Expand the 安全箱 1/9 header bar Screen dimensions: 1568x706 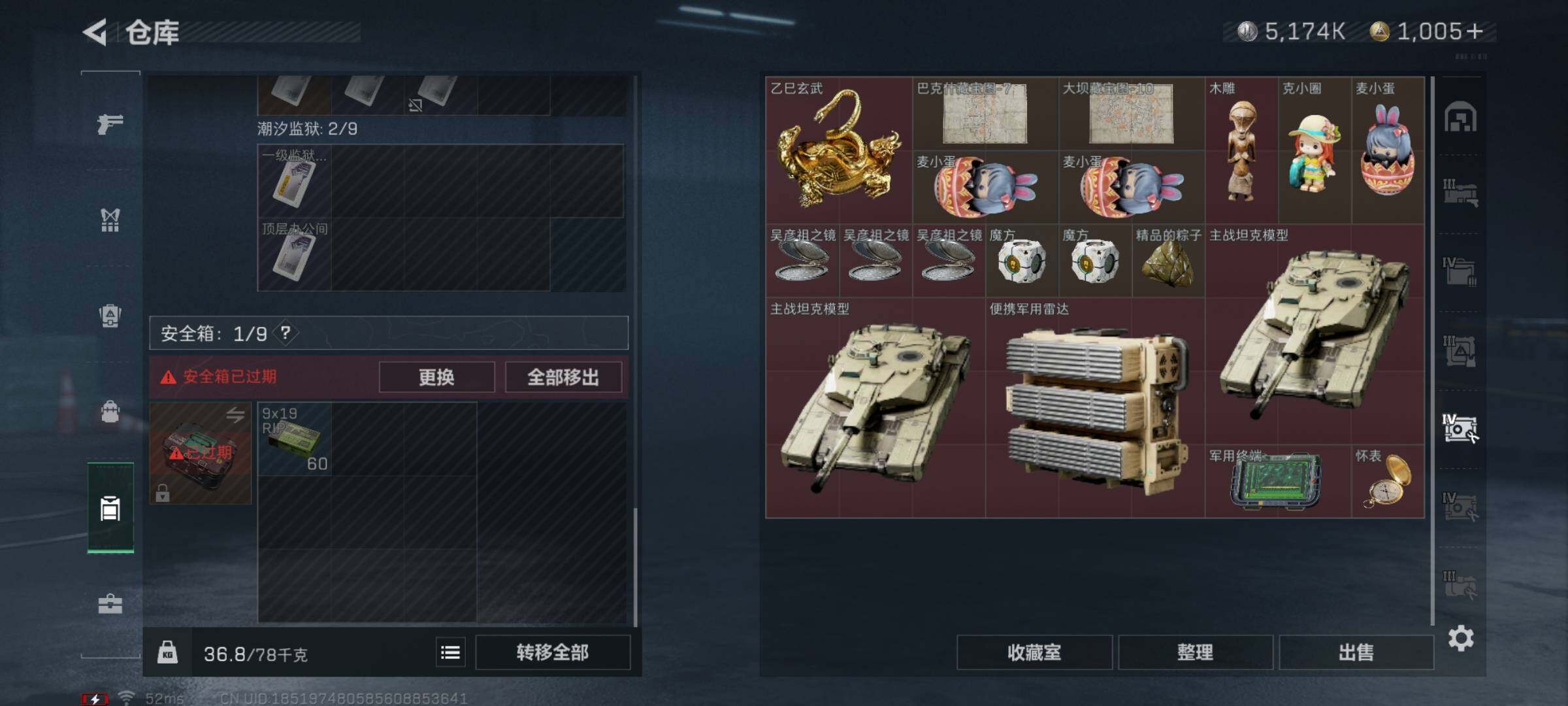(389, 333)
